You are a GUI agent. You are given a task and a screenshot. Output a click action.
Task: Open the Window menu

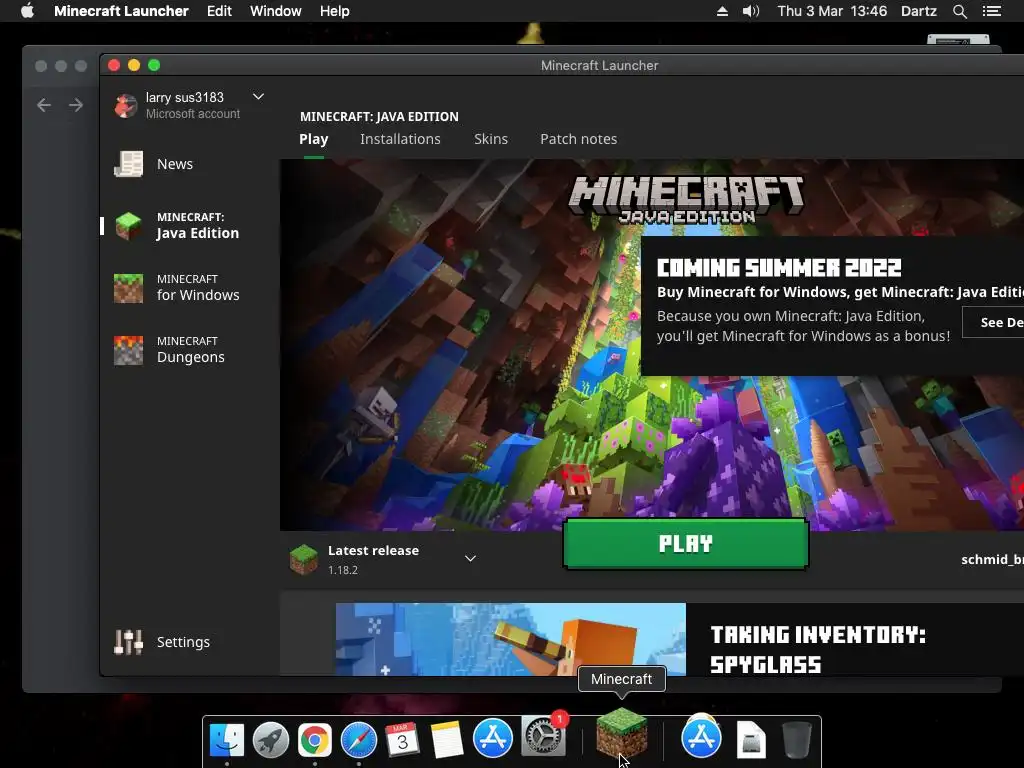[x=276, y=11]
